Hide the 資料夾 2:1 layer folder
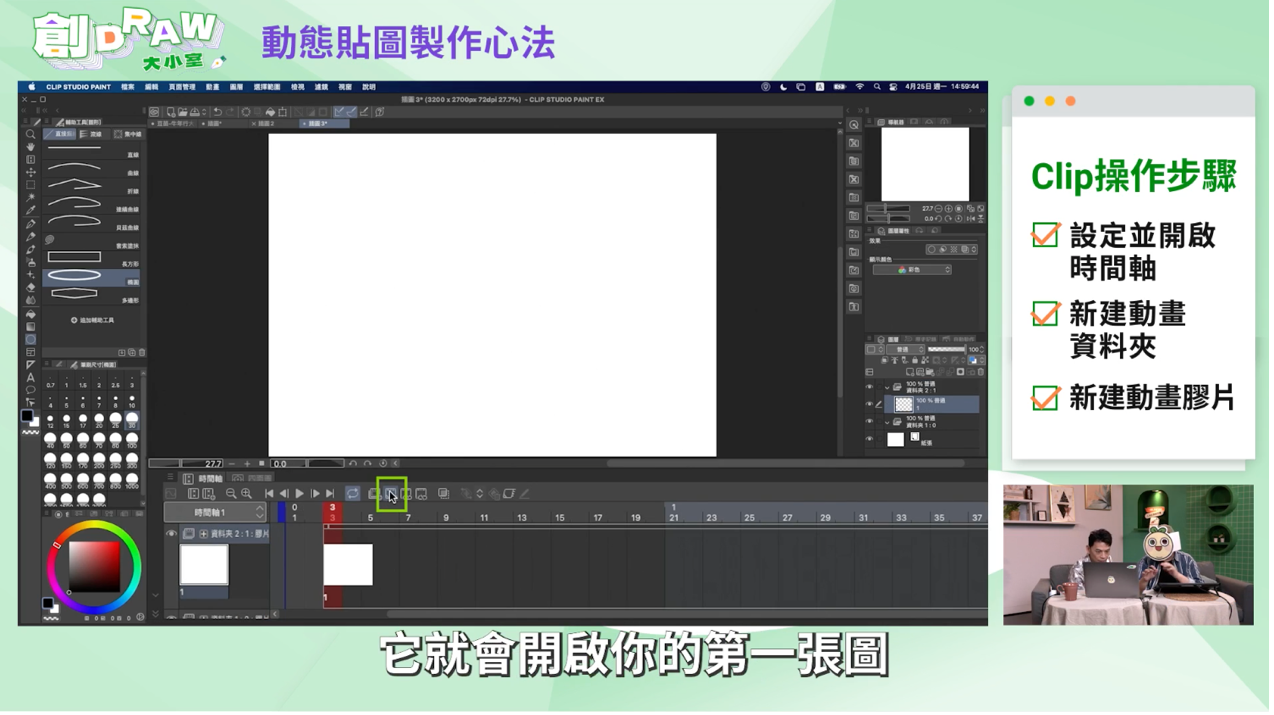The height and width of the screenshot is (715, 1274). point(869,387)
